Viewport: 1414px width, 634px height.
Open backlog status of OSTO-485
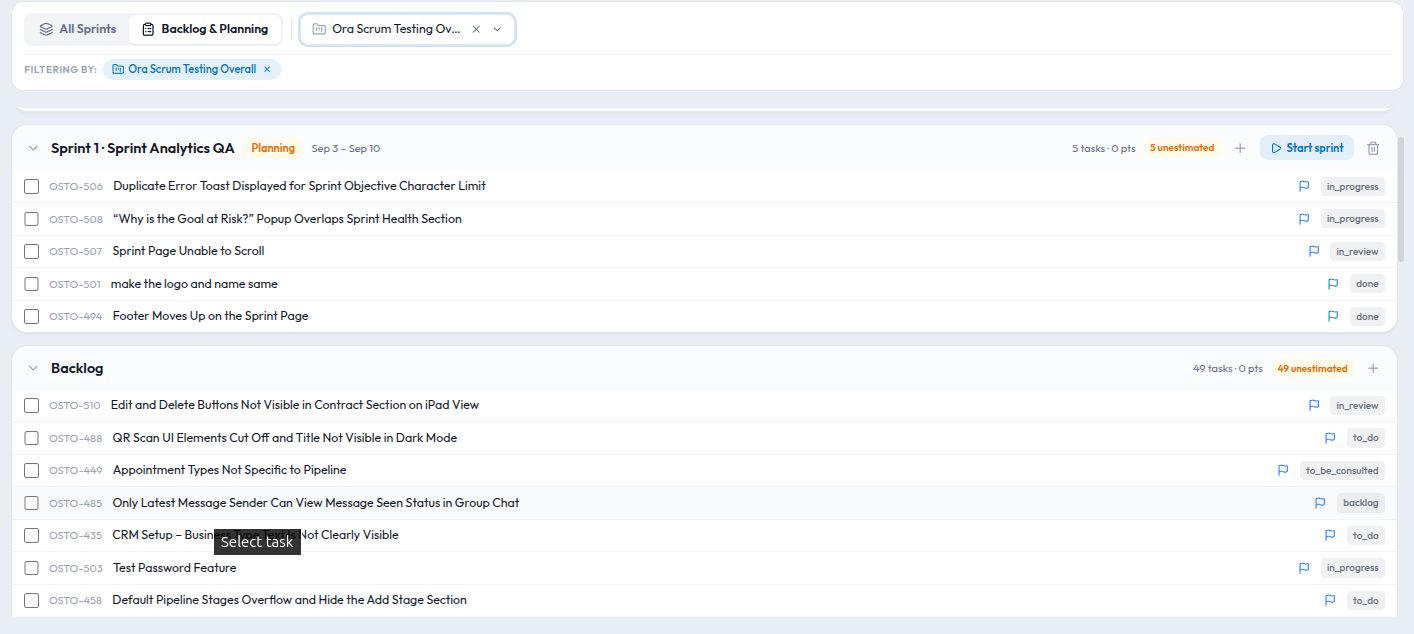1361,503
